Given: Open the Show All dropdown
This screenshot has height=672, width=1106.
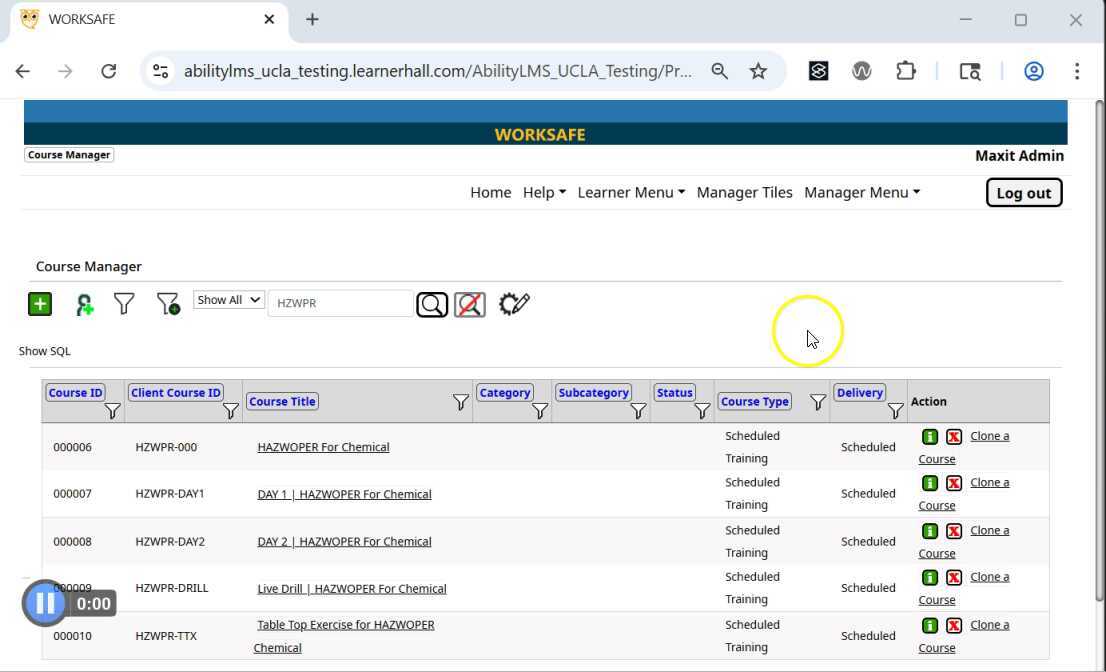Looking at the screenshot, I should 228,300.
